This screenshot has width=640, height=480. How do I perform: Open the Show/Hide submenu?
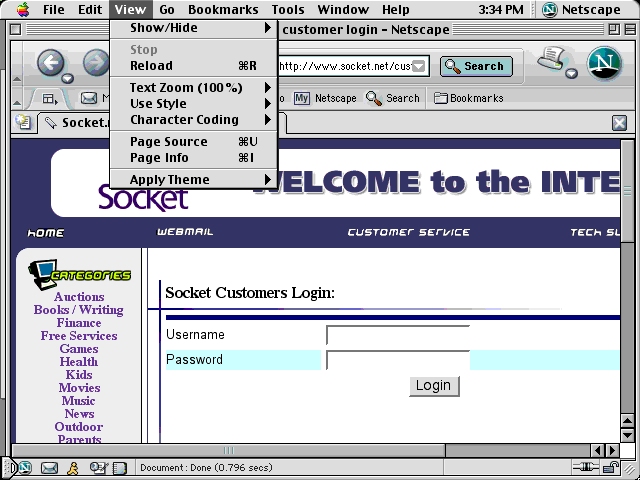(194, 28)
